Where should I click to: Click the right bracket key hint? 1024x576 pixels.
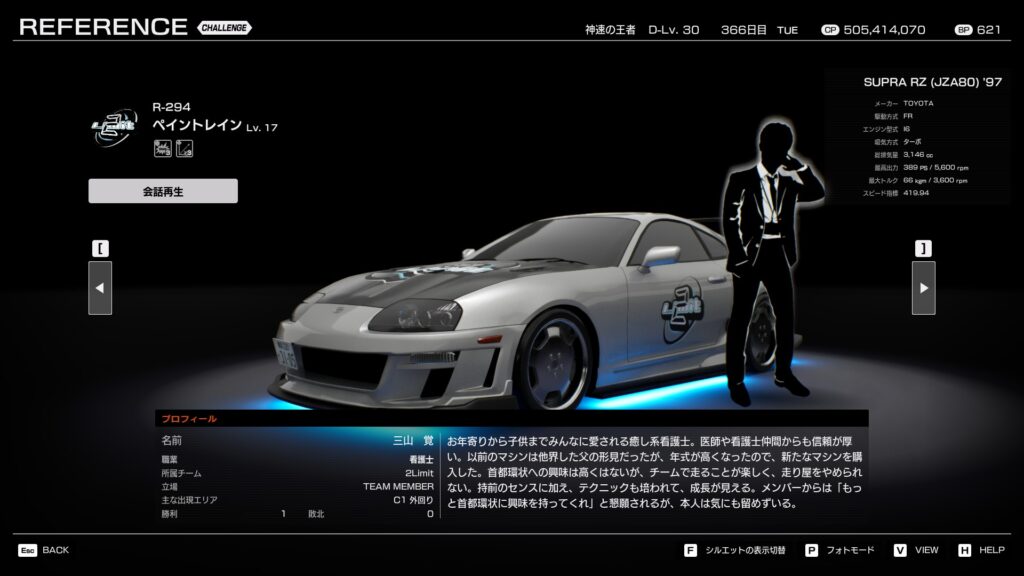[923, 248]
